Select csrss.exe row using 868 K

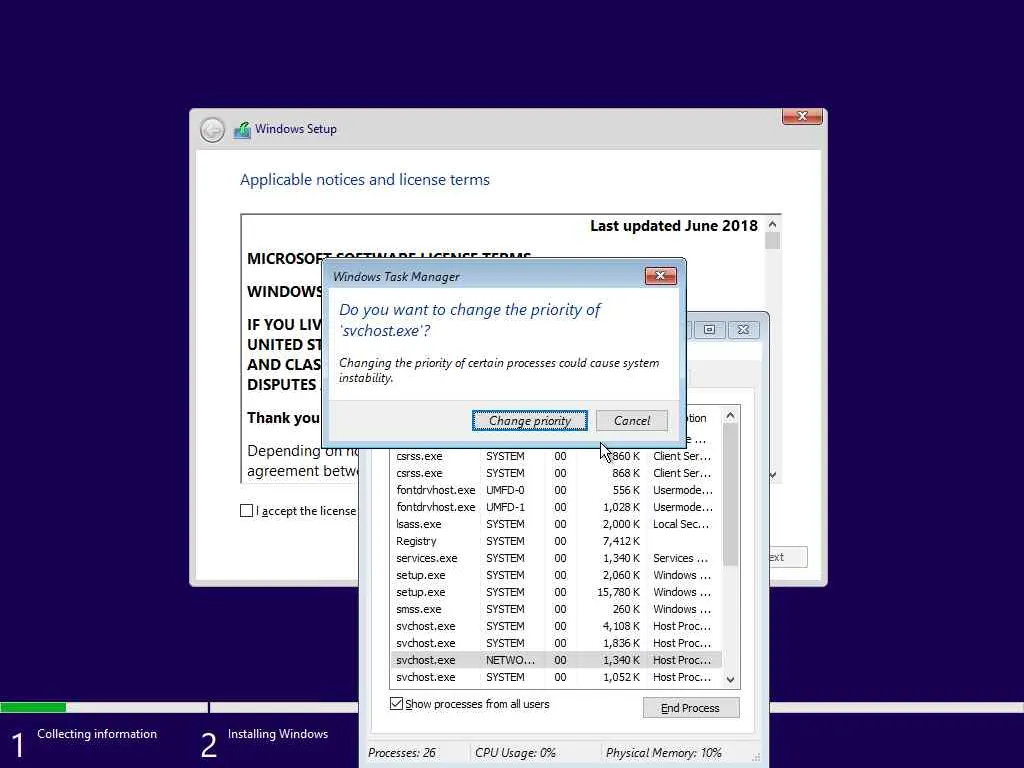(x=556, y=473)
